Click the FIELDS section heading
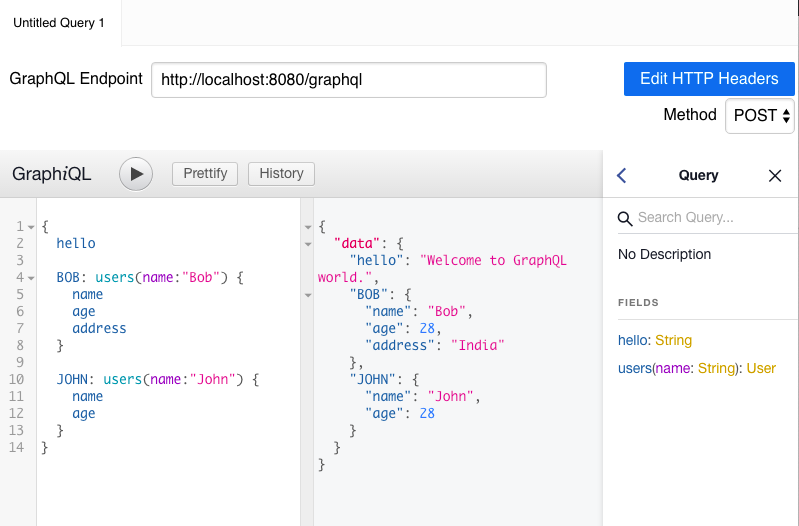This screenshot has height=526, width=799. click(x=638, y=303)
